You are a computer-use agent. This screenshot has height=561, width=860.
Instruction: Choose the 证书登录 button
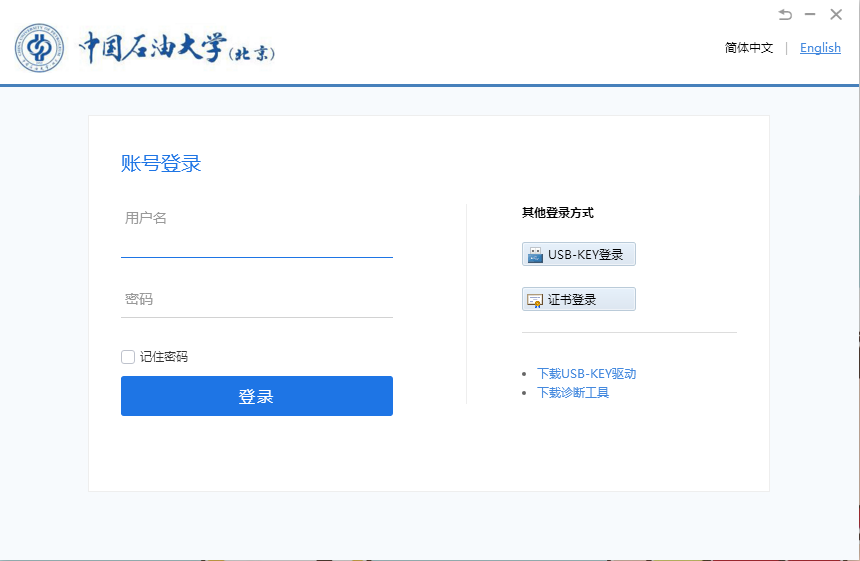coord(579,299)
